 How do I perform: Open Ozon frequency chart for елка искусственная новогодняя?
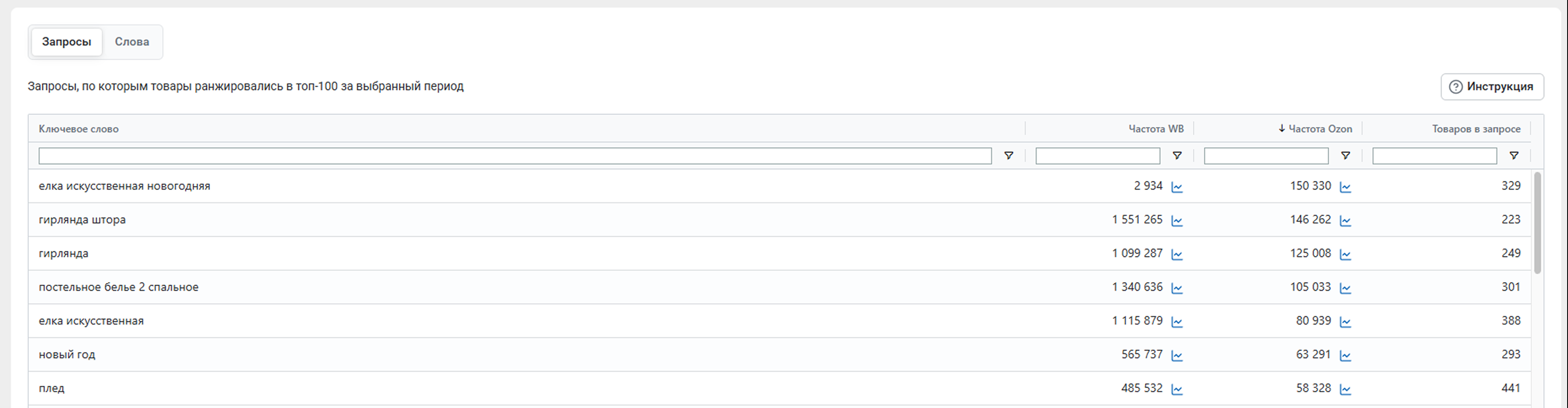(1345, 187)
